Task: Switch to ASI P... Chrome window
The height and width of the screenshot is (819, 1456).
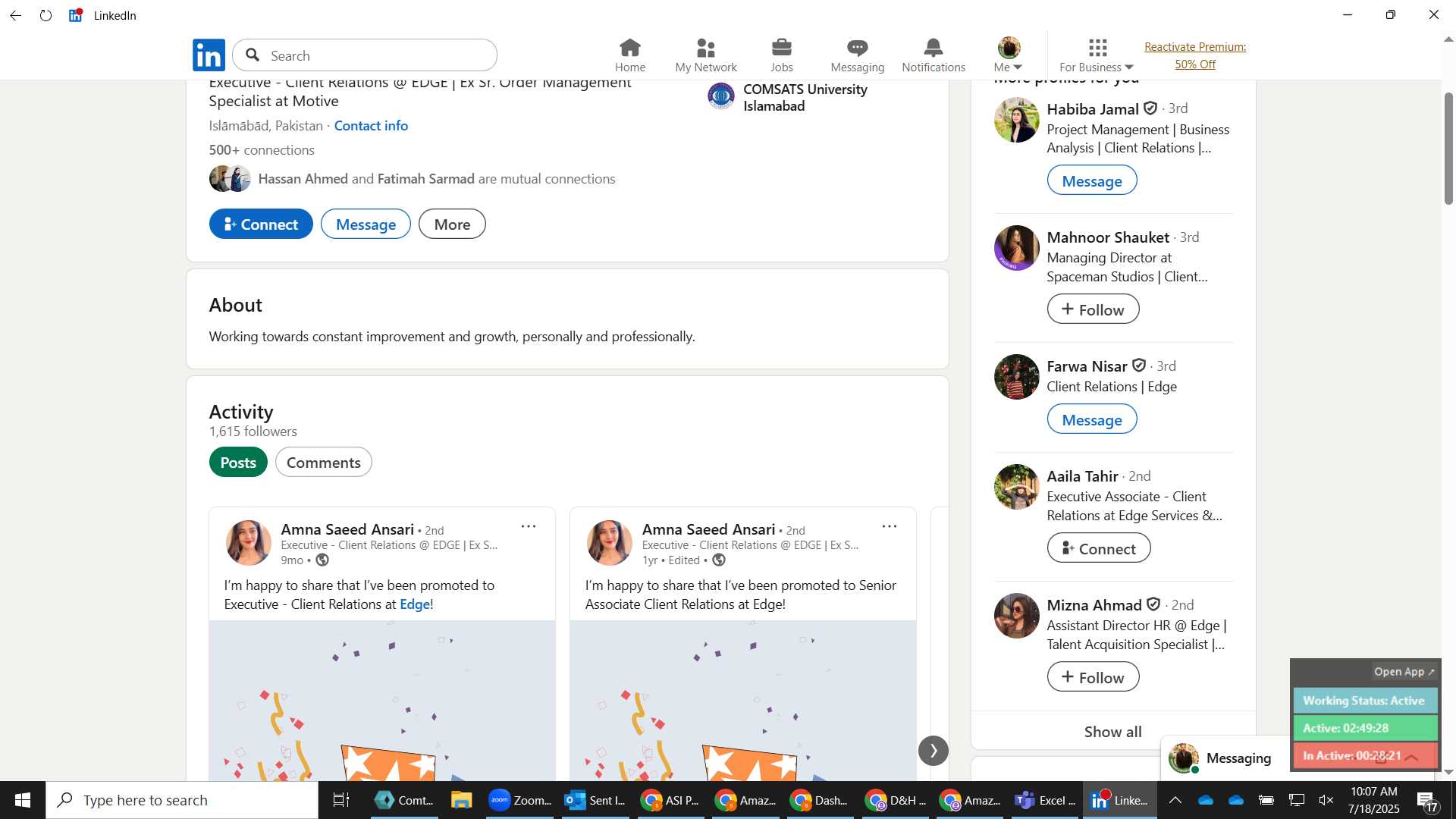Action: [670, 800]
